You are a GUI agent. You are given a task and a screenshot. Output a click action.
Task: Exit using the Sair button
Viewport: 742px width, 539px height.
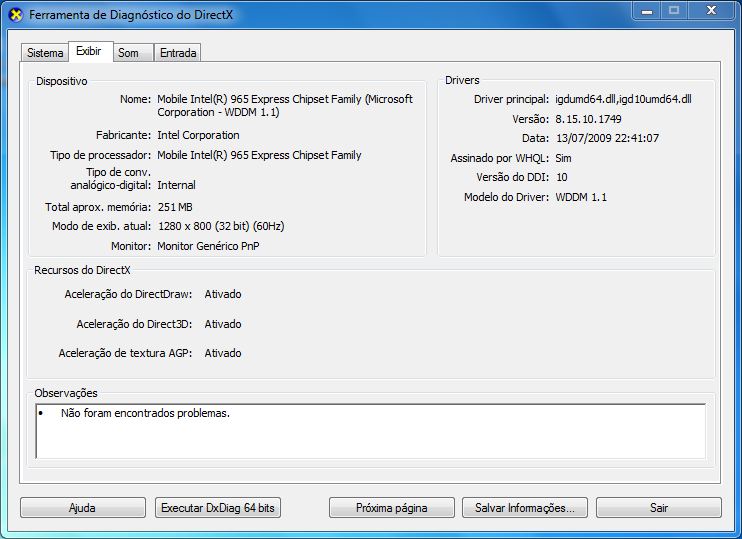click(658, 508)
